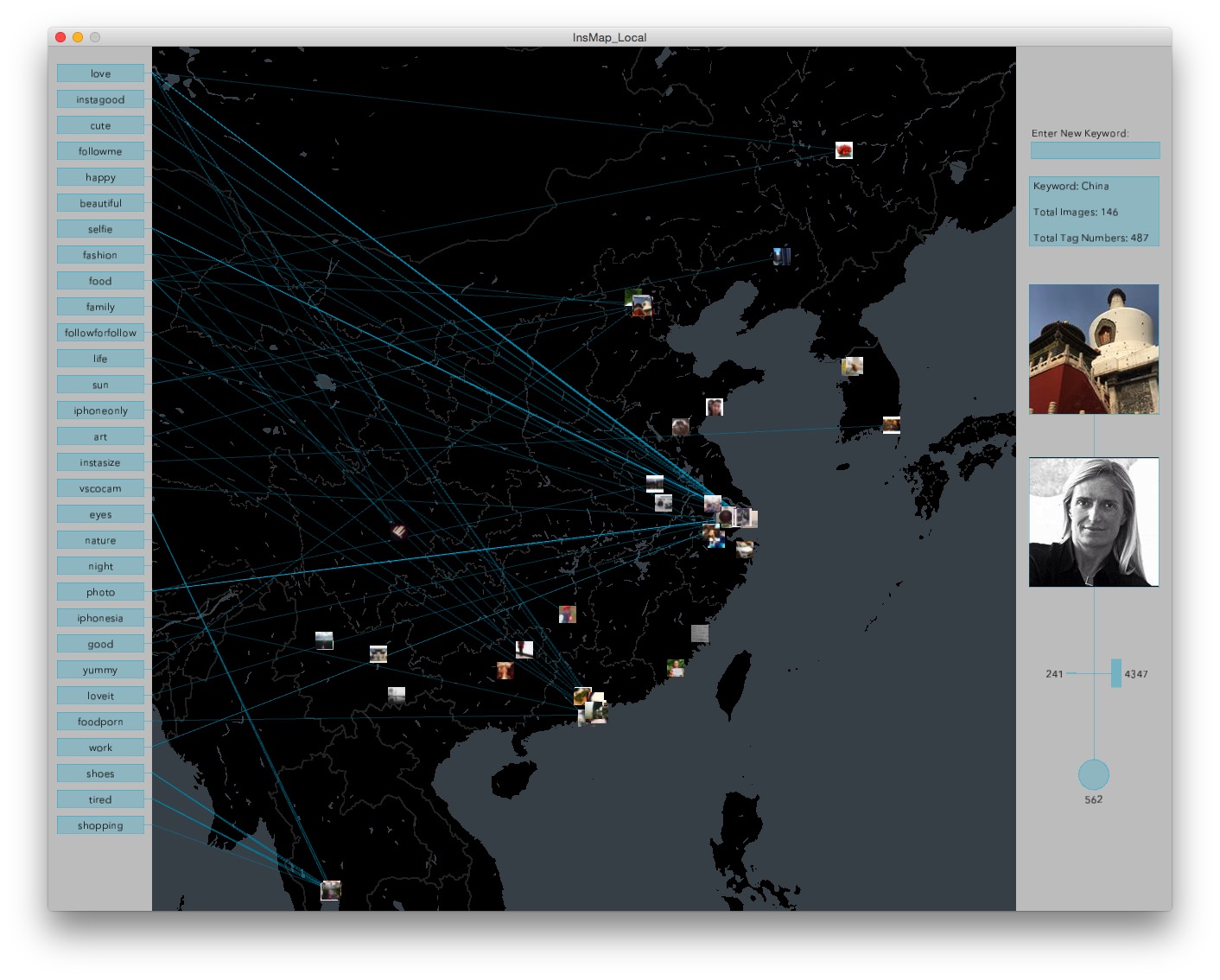Screen dimensions: 1220x980
Task: Click the 'love' tag button
Action: click(x=100, y=73)
